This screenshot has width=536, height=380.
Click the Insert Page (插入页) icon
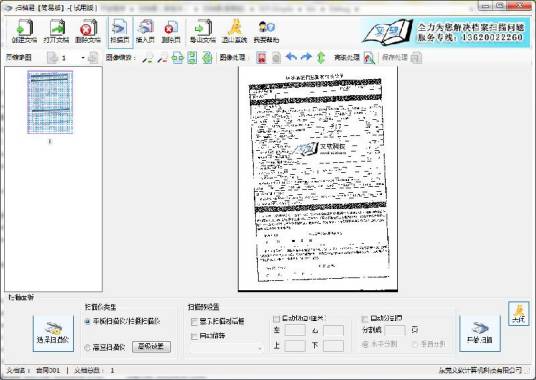tap(145, 31)
